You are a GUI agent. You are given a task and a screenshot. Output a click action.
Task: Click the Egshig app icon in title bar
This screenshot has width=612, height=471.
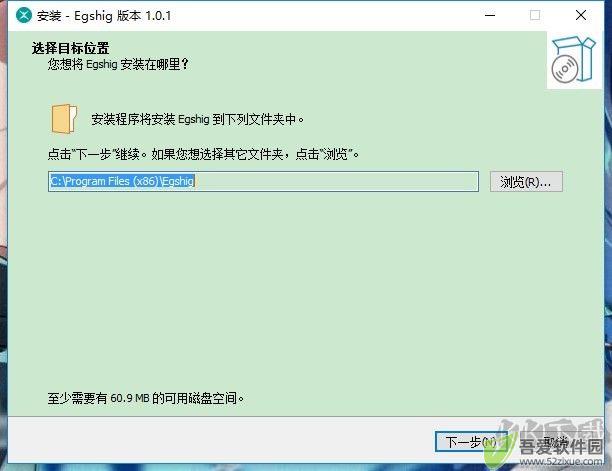(x=24, y=16)
